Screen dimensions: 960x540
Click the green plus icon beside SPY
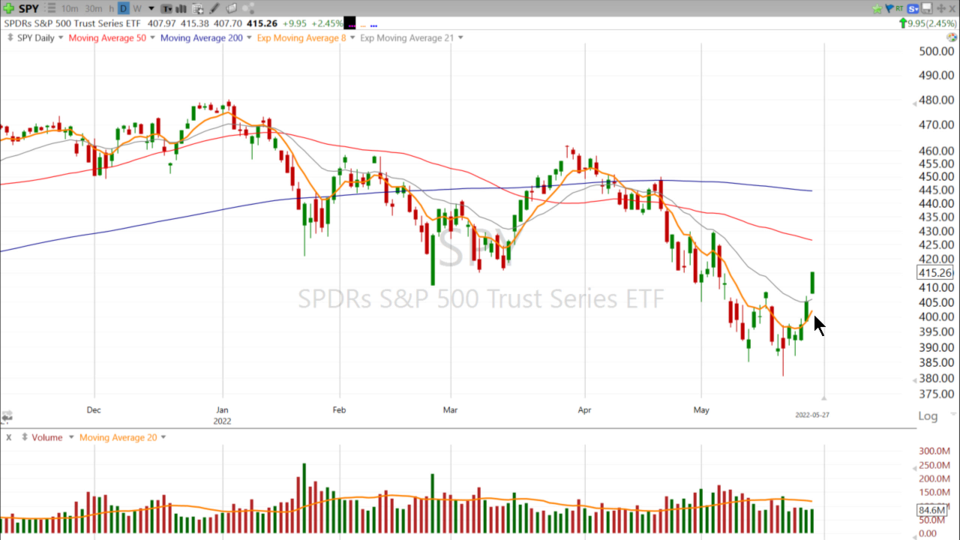tap(8, 9)
